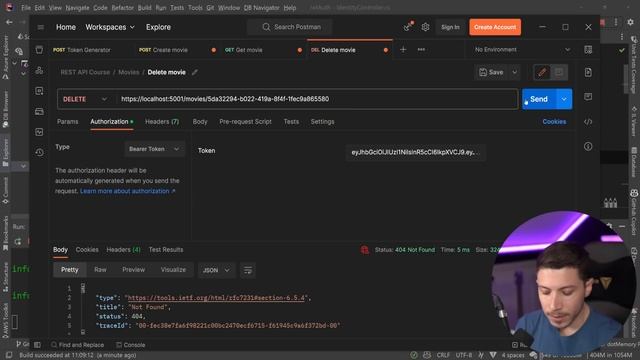Switch to build mode pencil icon
Viewport: 640px width, 360px height.
pyautogui.click(x=542, y=72)
